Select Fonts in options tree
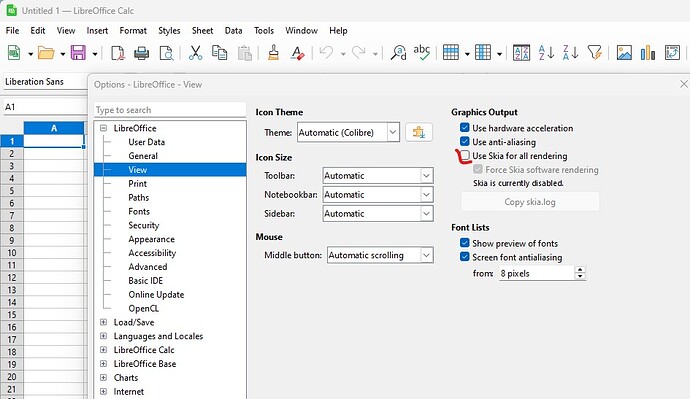 (139, 211)
